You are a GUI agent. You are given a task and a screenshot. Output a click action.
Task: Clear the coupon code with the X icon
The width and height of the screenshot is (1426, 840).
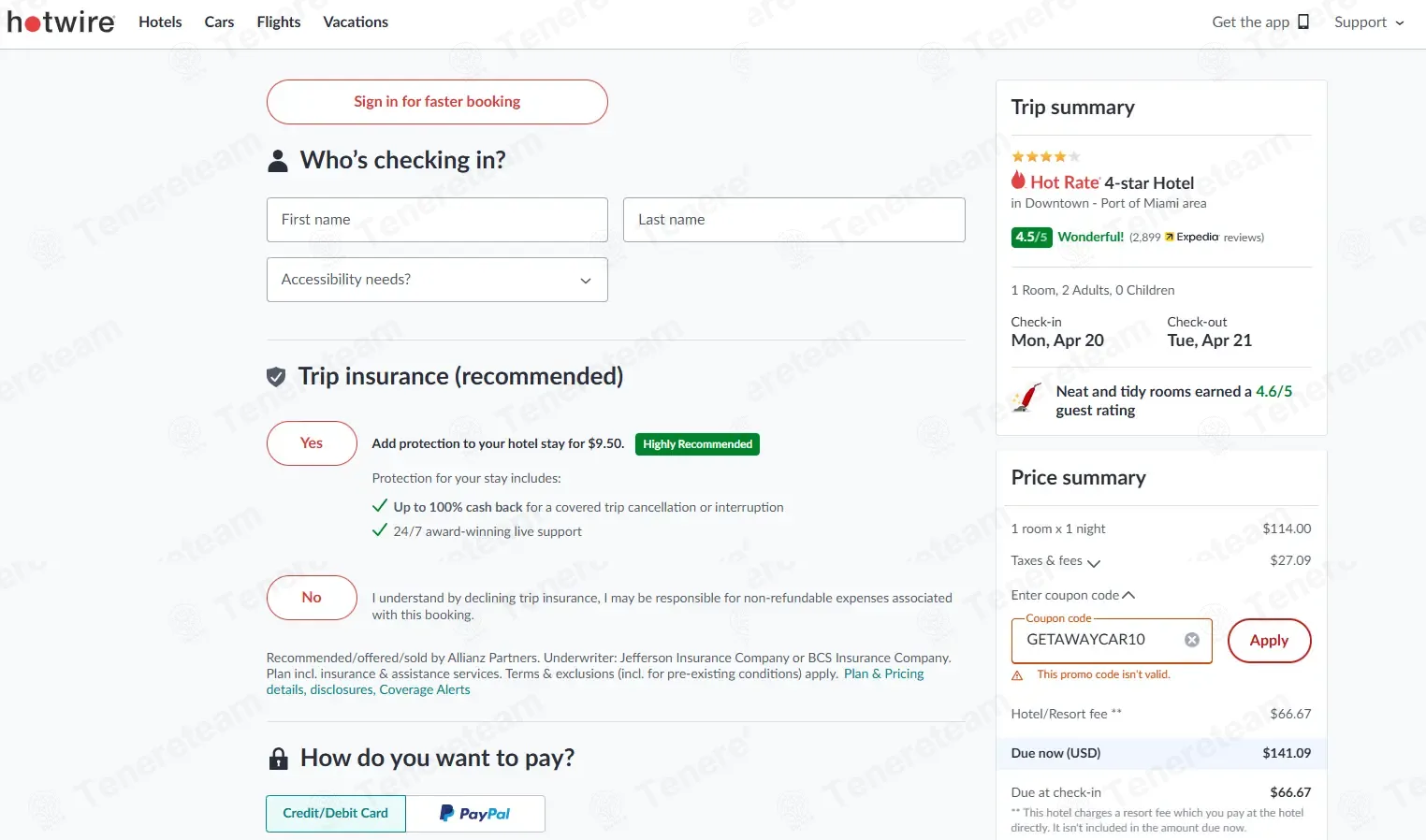[1192, 640]
